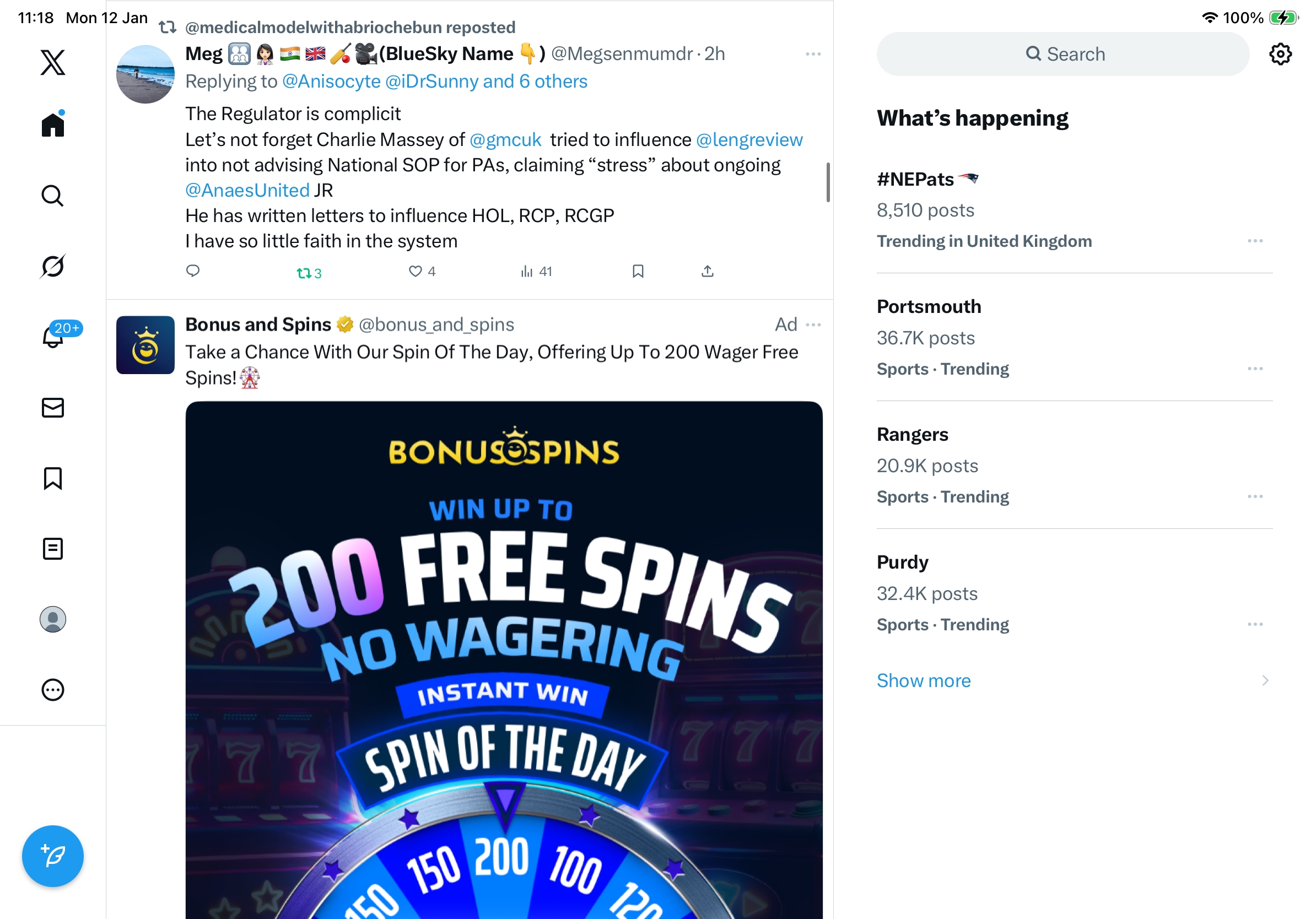1316x919 pixels.
Task: Like Meg's post about the Regulator
Action: pyautogui.click(x=416, y=272)
